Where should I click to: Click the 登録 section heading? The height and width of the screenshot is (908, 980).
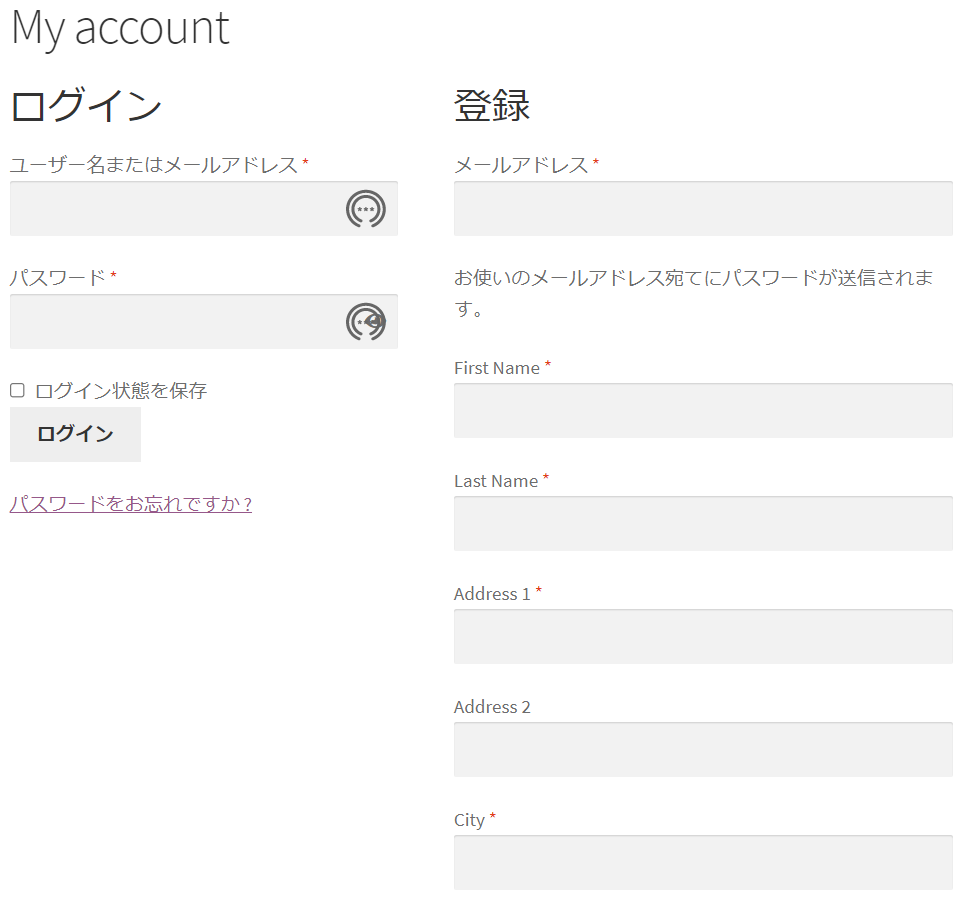coord(492,105)
